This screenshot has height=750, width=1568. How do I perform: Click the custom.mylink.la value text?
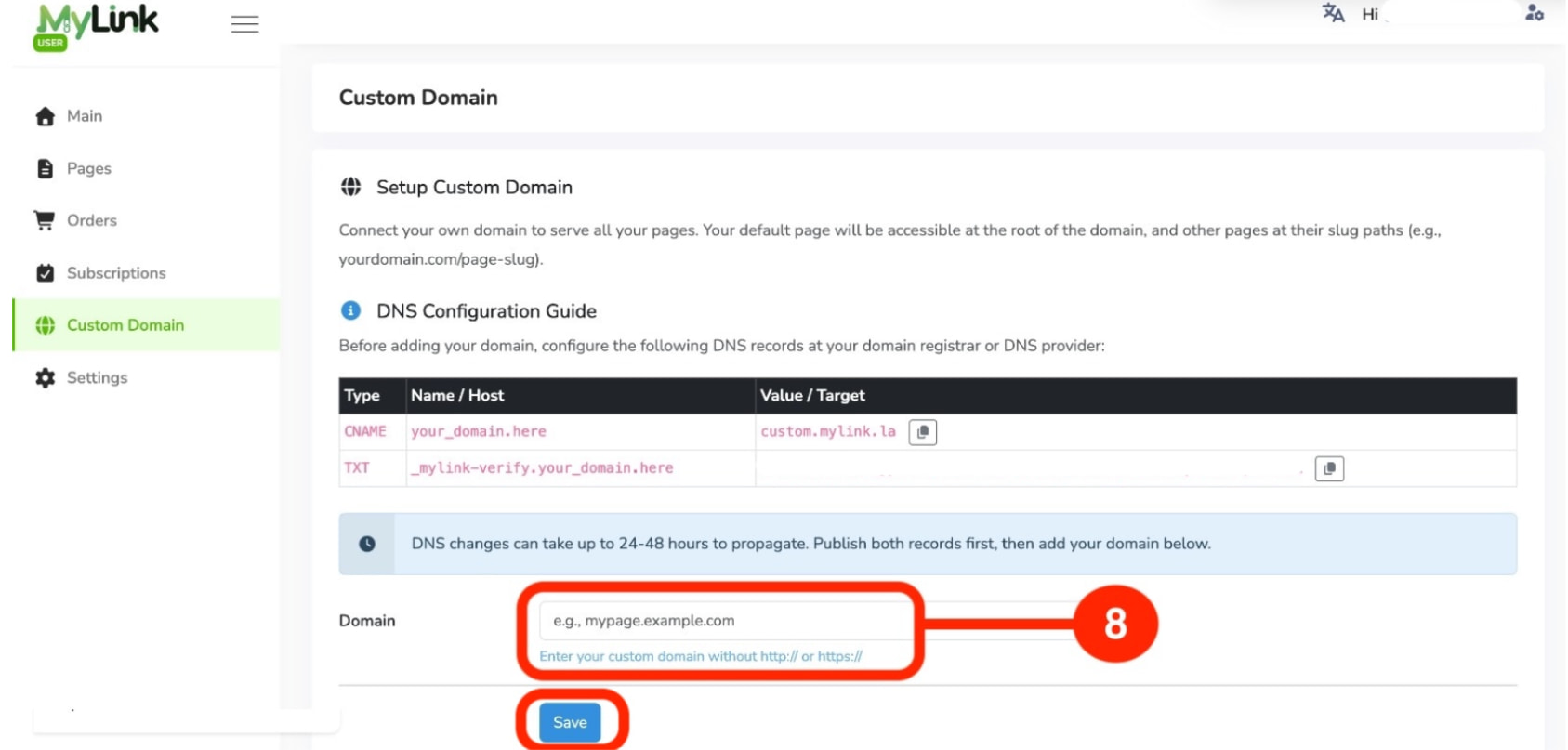828,431
